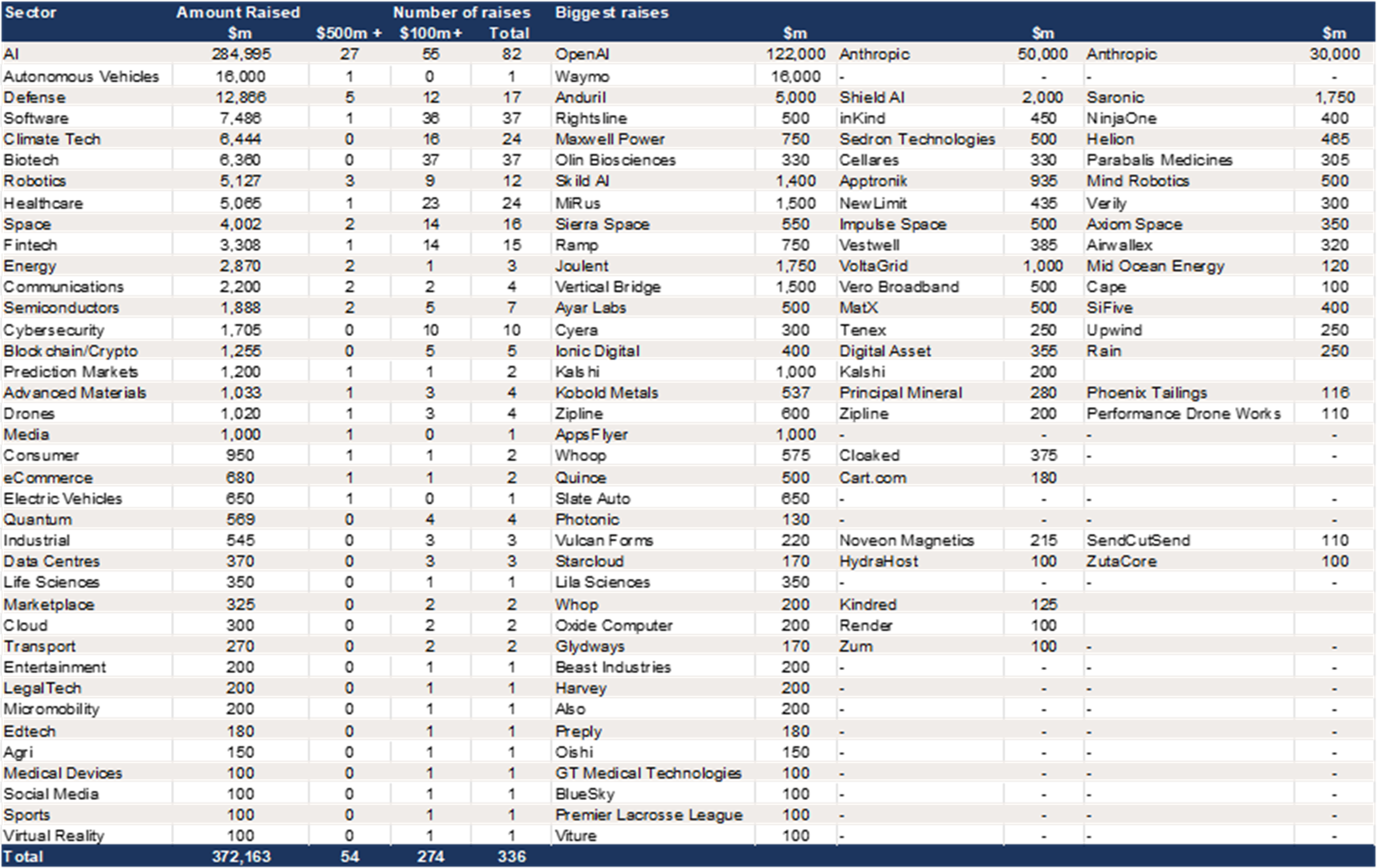Click the 'Digital Asset' cell
Screen dimensions: 1377x868
885,351
